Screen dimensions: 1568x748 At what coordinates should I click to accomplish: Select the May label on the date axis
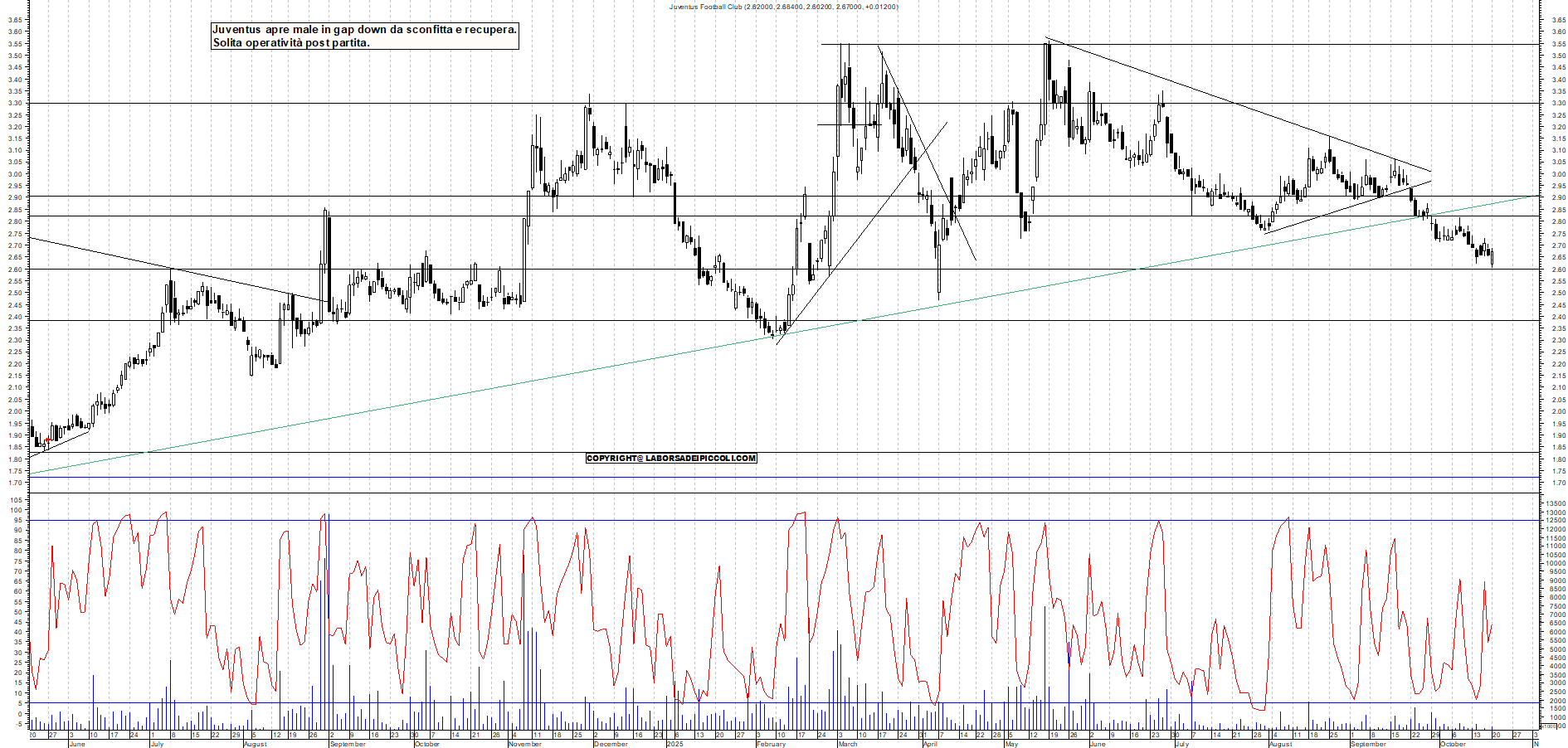1010,744
